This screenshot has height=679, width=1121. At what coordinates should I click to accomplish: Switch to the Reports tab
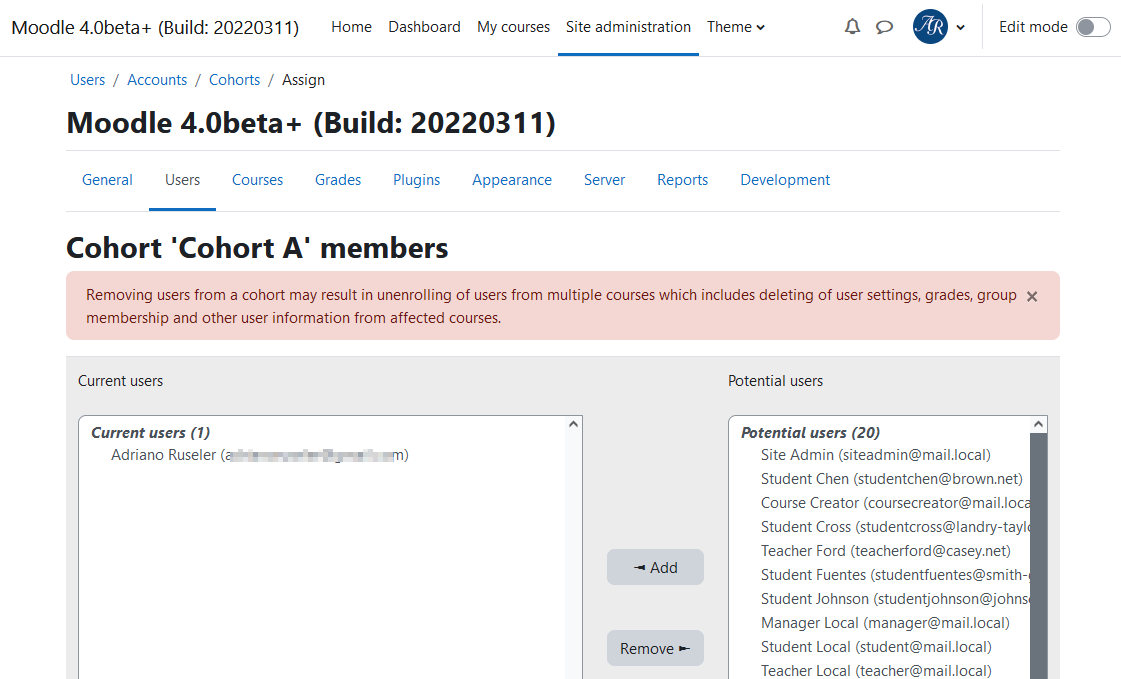tap(683, 180)
